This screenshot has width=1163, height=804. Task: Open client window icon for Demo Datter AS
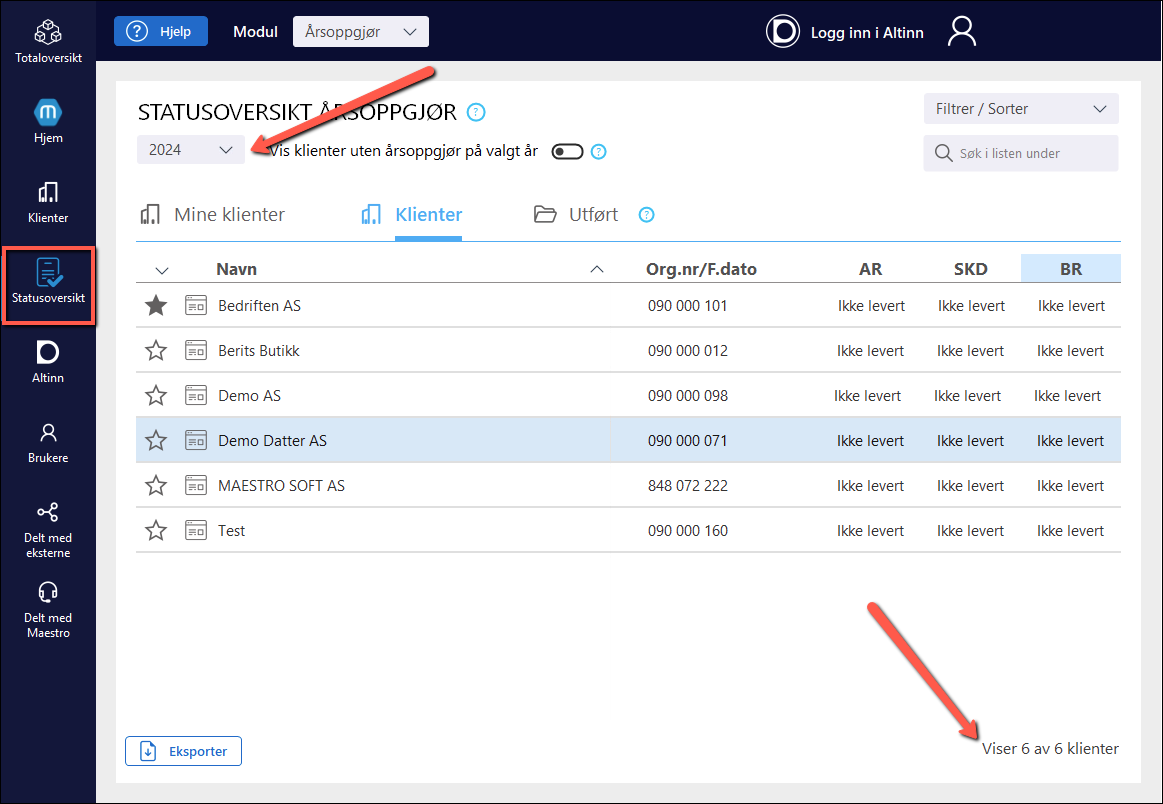coord(196,441)
